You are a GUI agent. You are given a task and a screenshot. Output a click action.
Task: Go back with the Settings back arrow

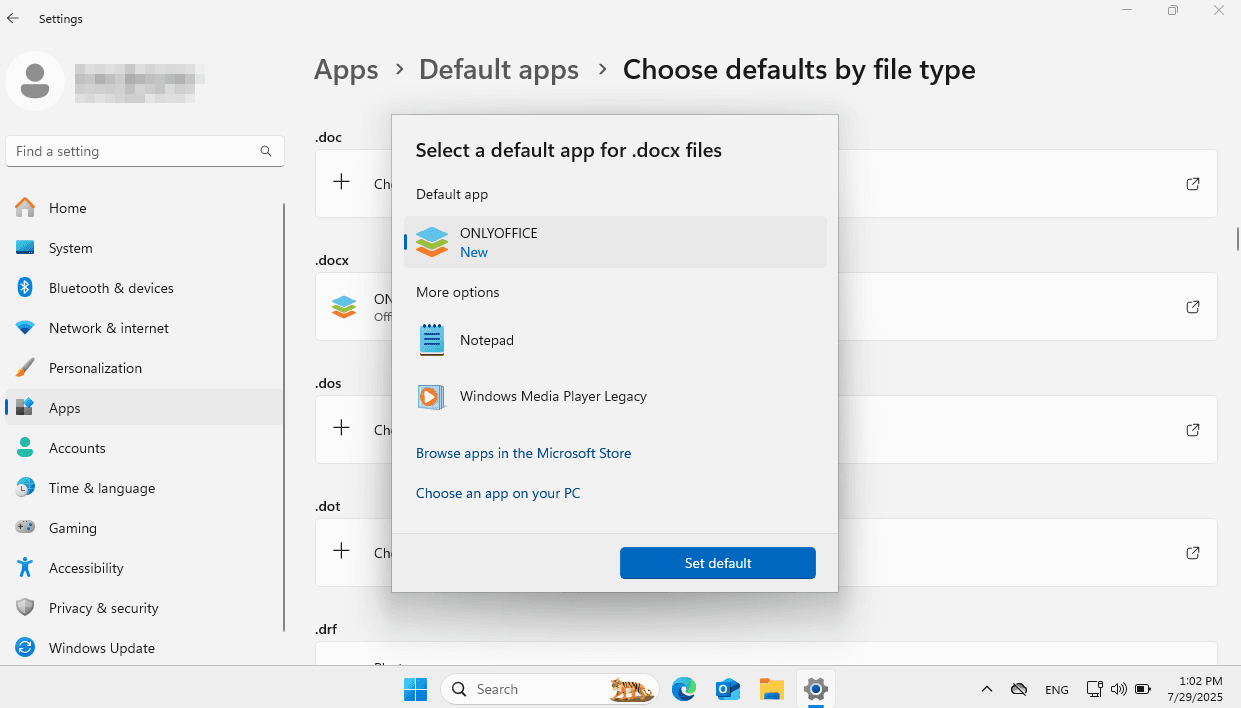[x=13, y=18]
